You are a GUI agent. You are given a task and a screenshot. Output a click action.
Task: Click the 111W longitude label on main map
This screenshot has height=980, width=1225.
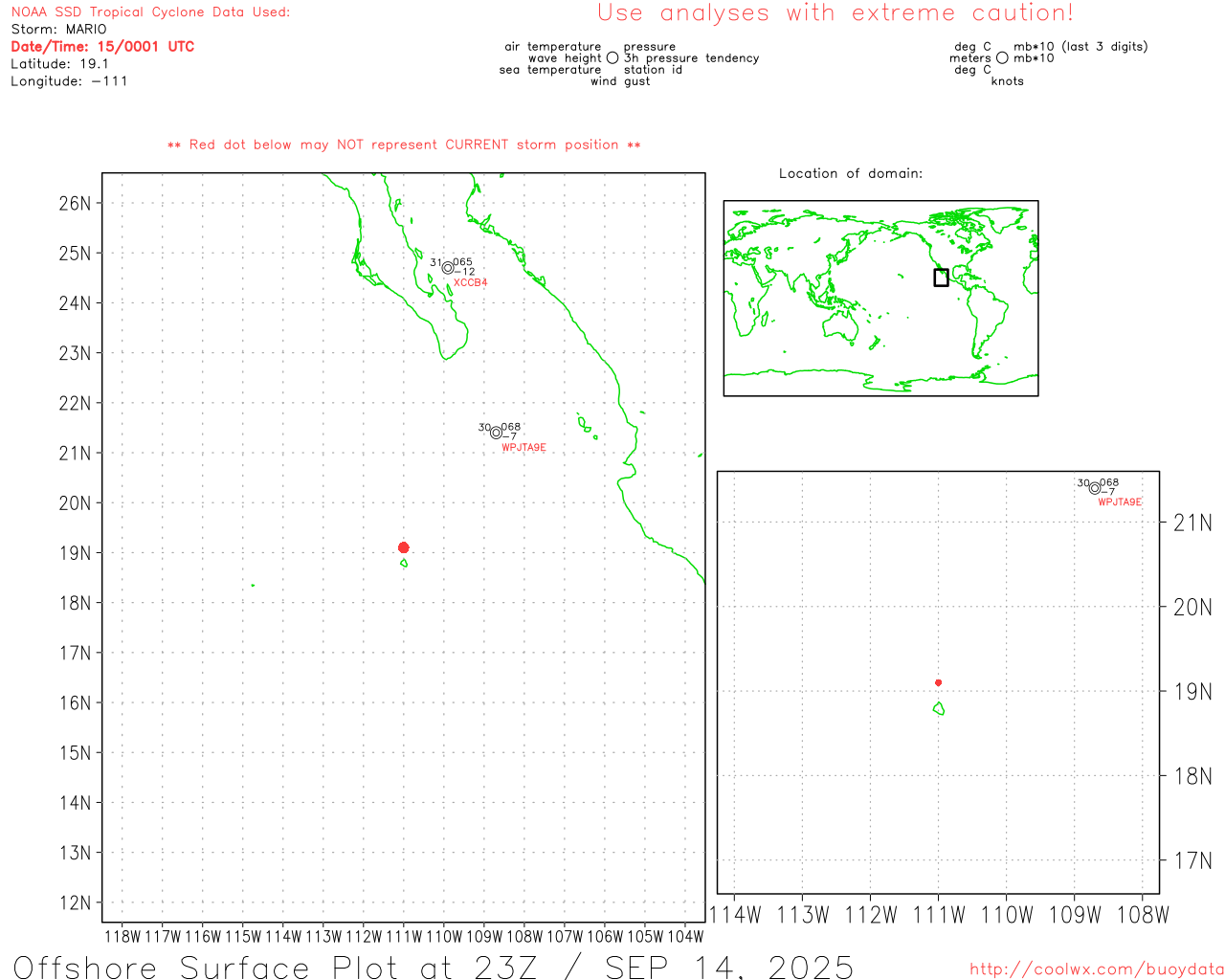(404, 937)
